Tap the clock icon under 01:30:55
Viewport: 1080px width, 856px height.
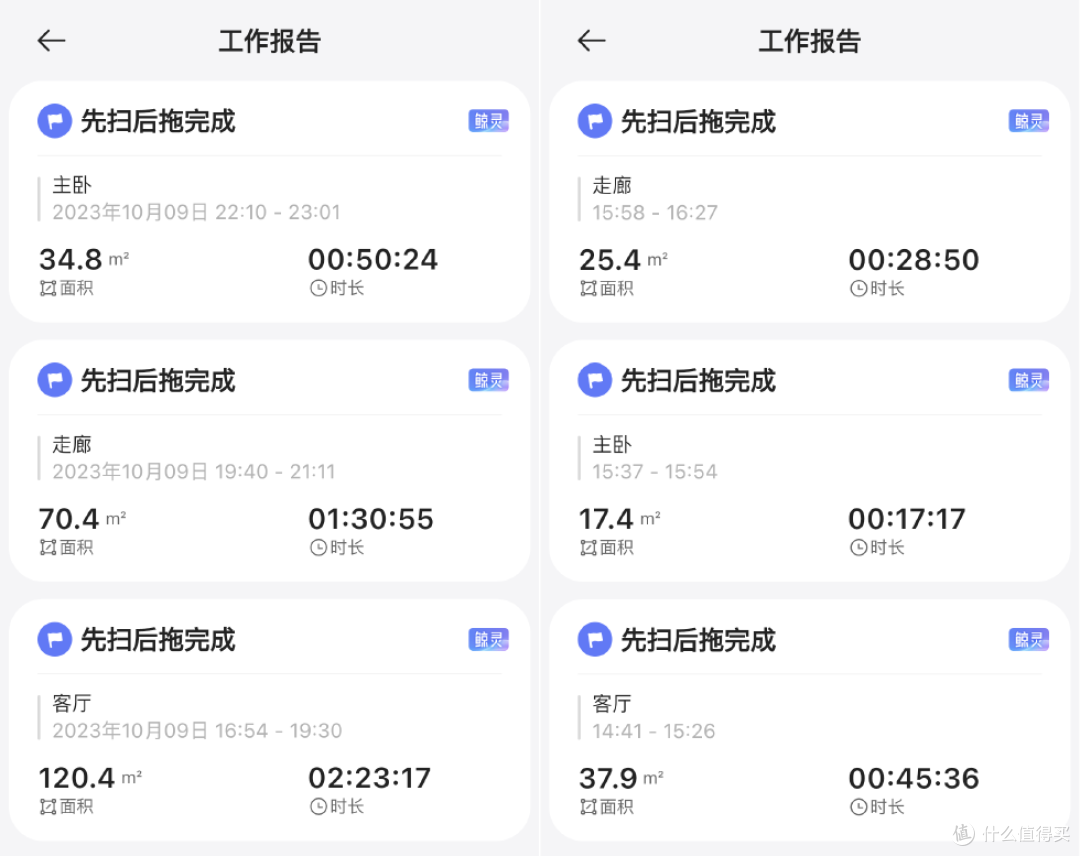[x=318, y=547]
